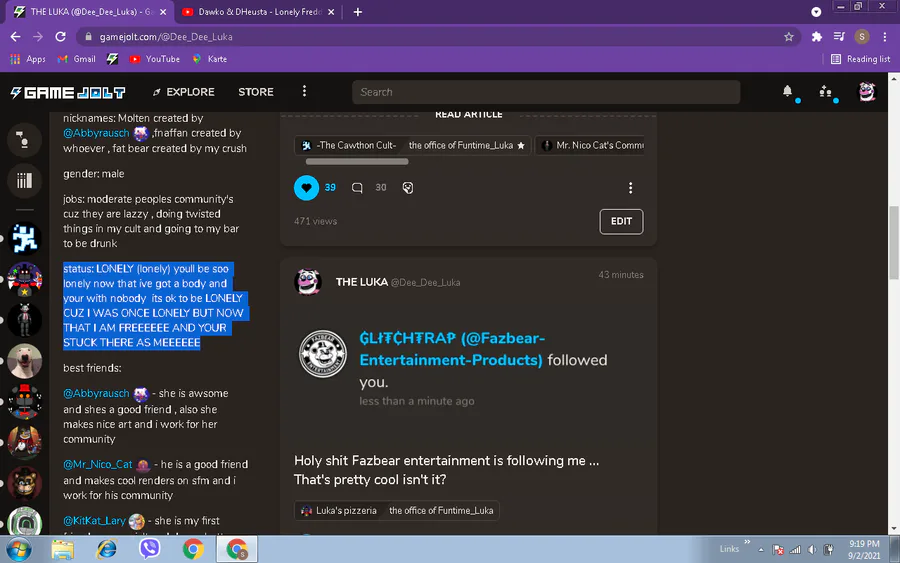Click the READ ARTICLE link

468,115
